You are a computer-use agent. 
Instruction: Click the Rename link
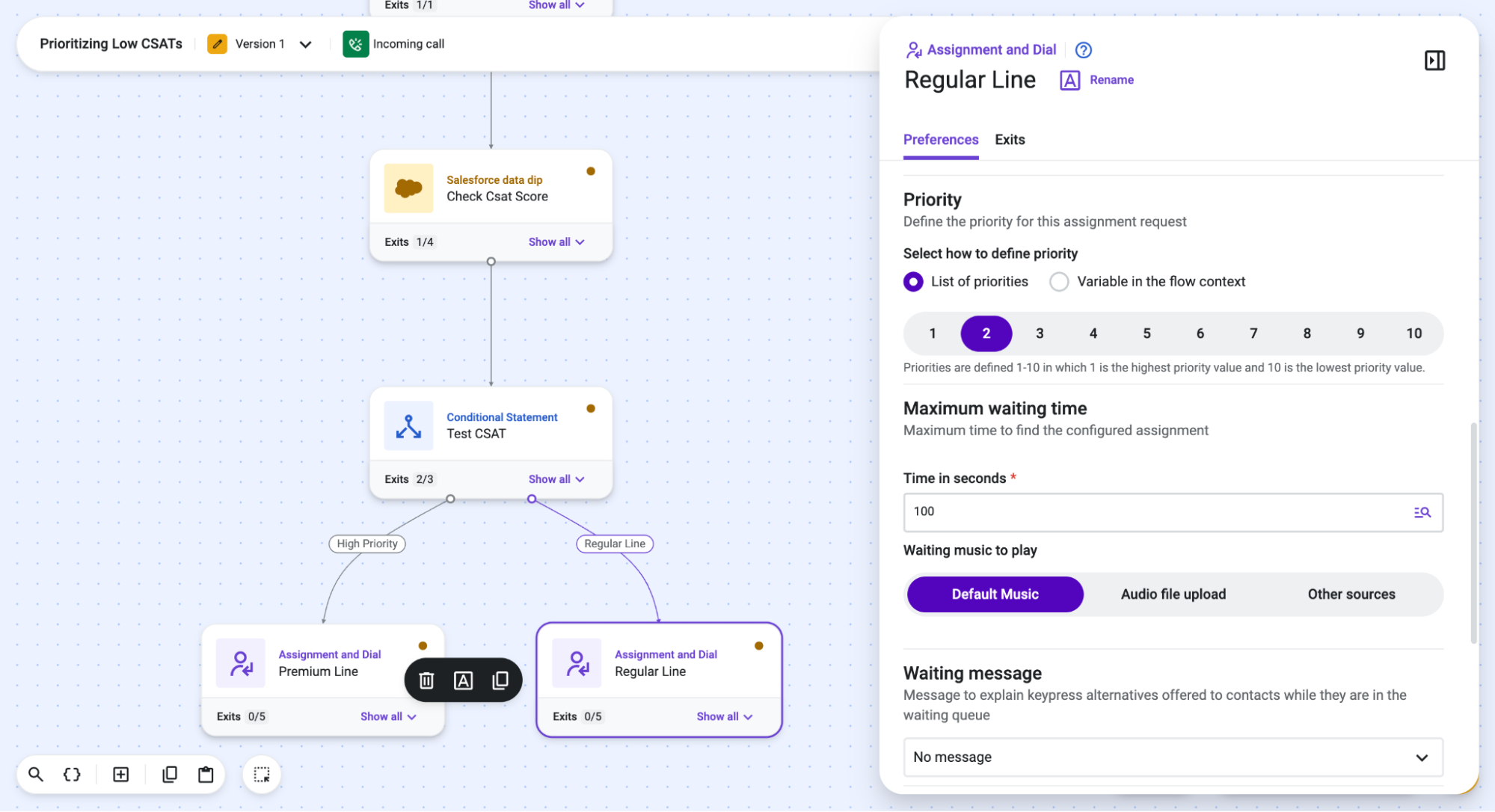pos(1111,80)
